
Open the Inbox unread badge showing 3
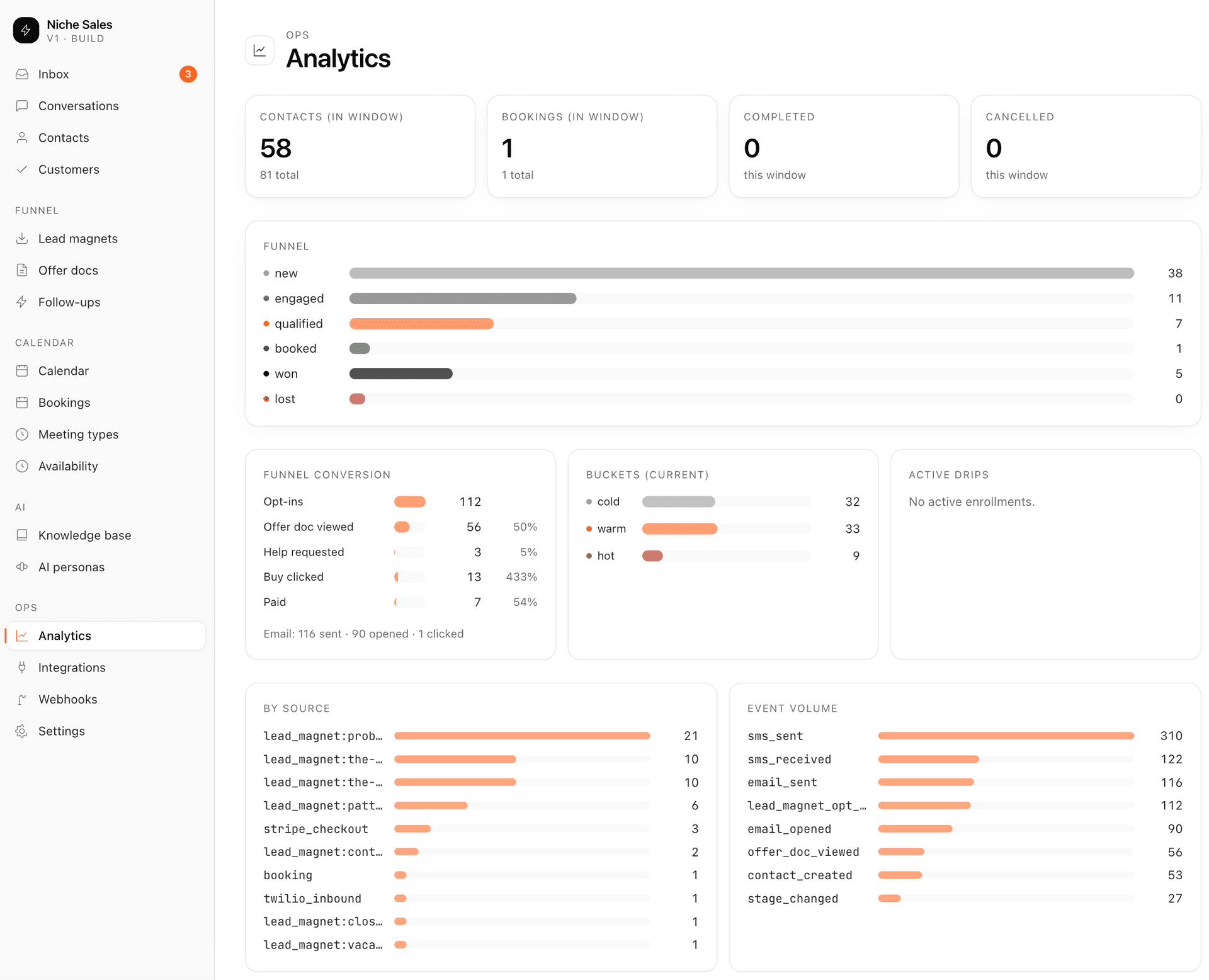[188, 74]
